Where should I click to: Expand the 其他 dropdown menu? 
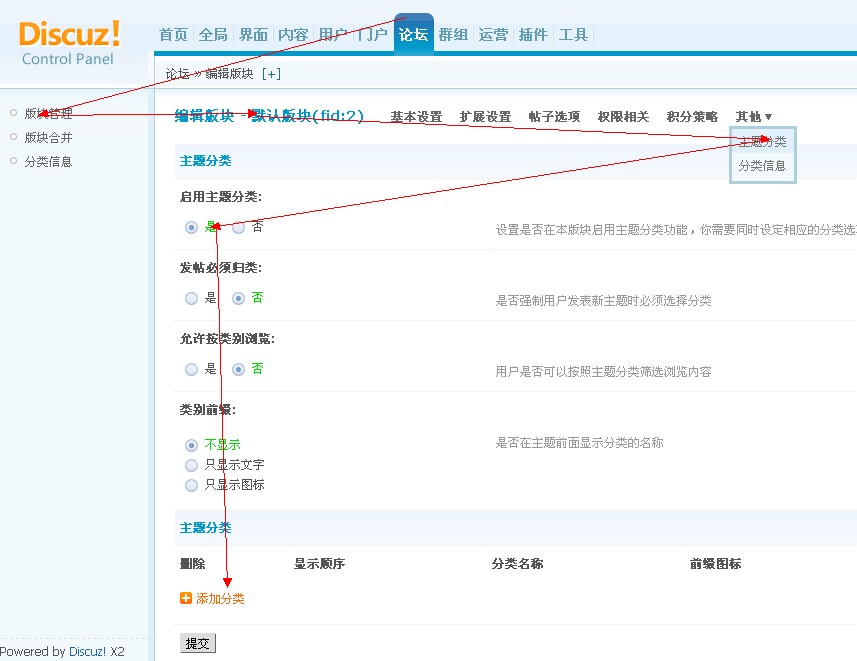pos(754,117)
